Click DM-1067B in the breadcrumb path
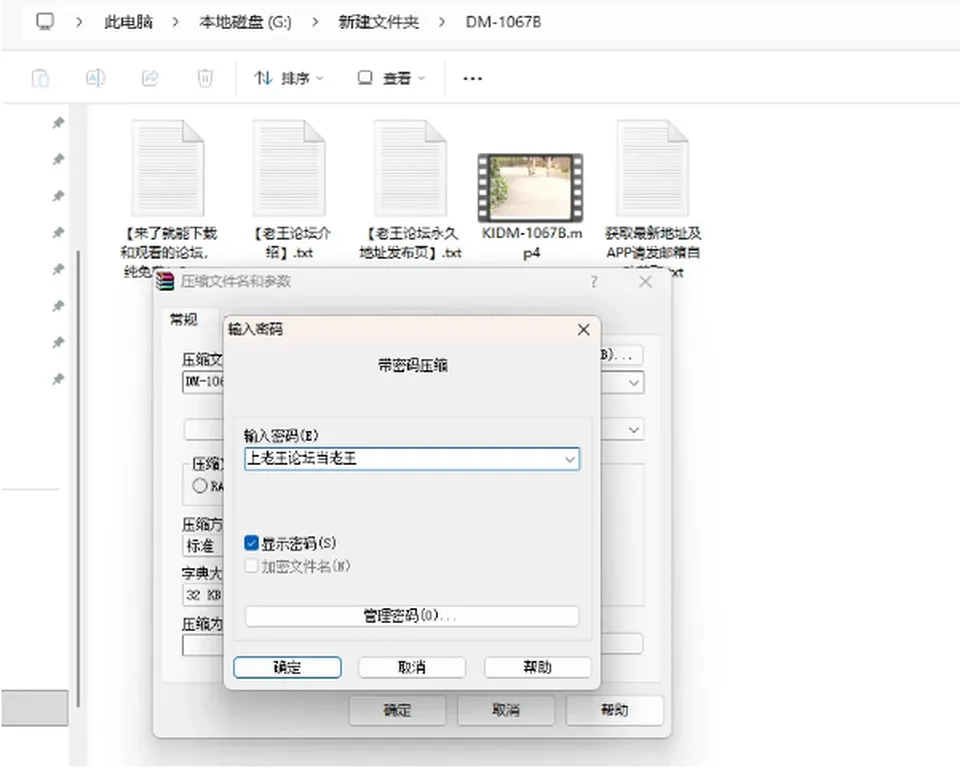Screen dimensions: 960x768 (503, 22)
